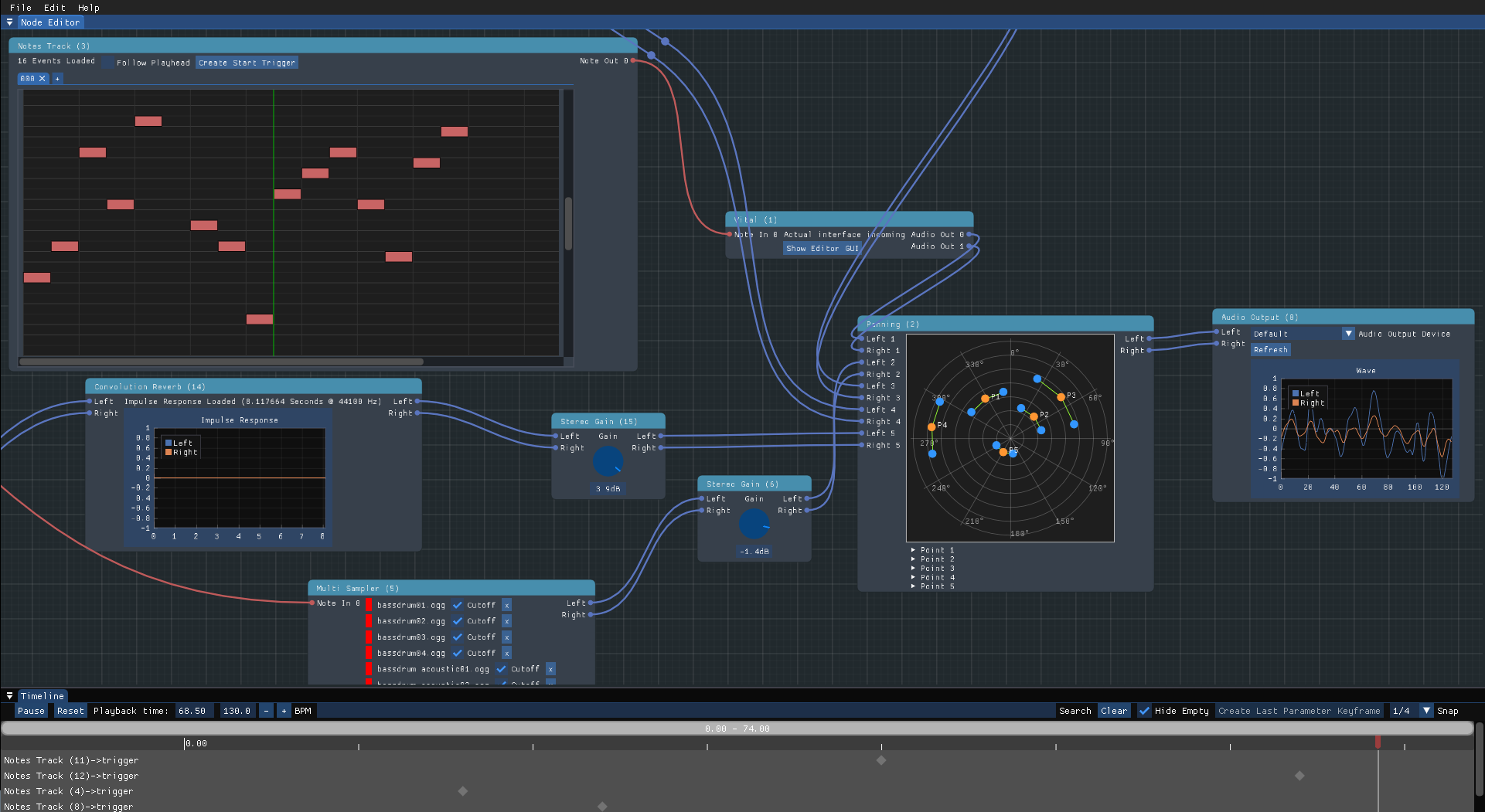The image size is (1485, 812).
Task: Collapse the Timeline panel triangle
Action: tap(9, 696)
